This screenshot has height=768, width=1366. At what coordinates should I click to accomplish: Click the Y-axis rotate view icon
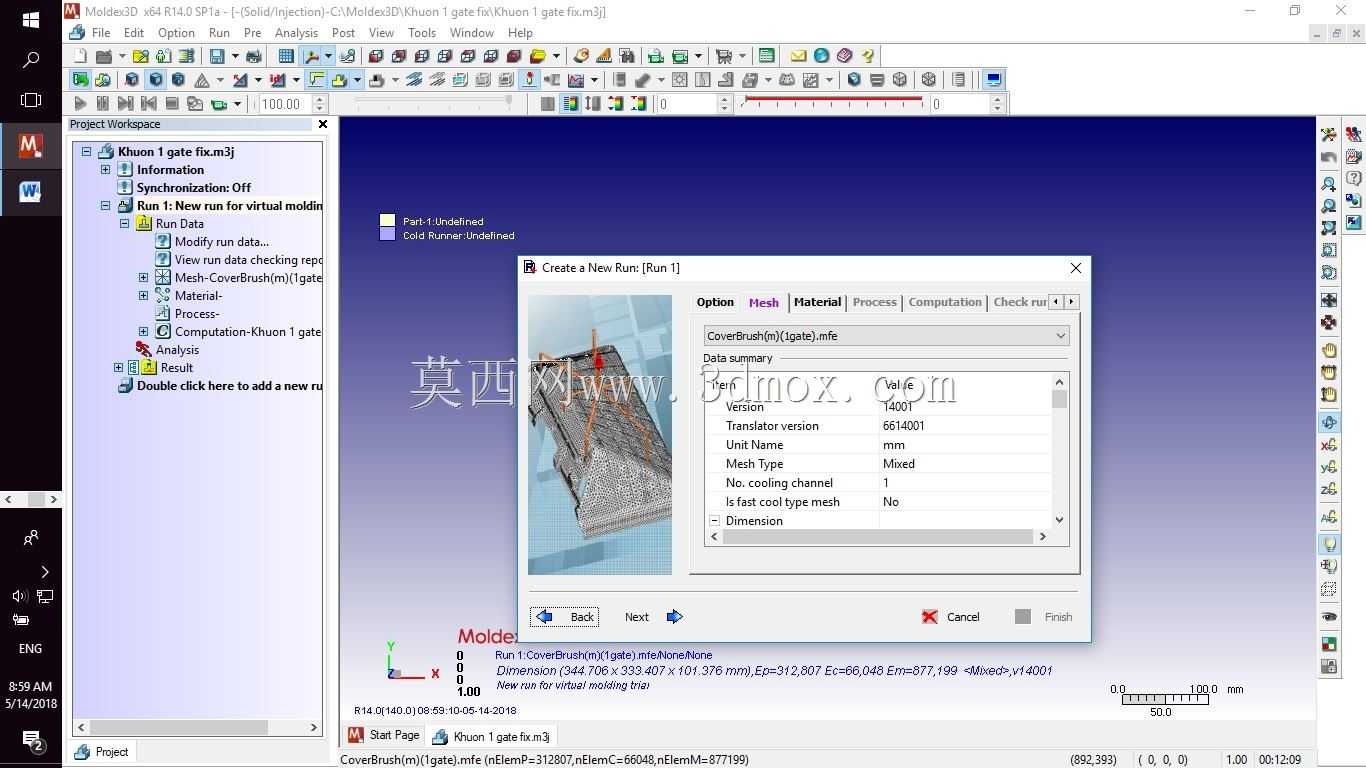coord(1329,467)
